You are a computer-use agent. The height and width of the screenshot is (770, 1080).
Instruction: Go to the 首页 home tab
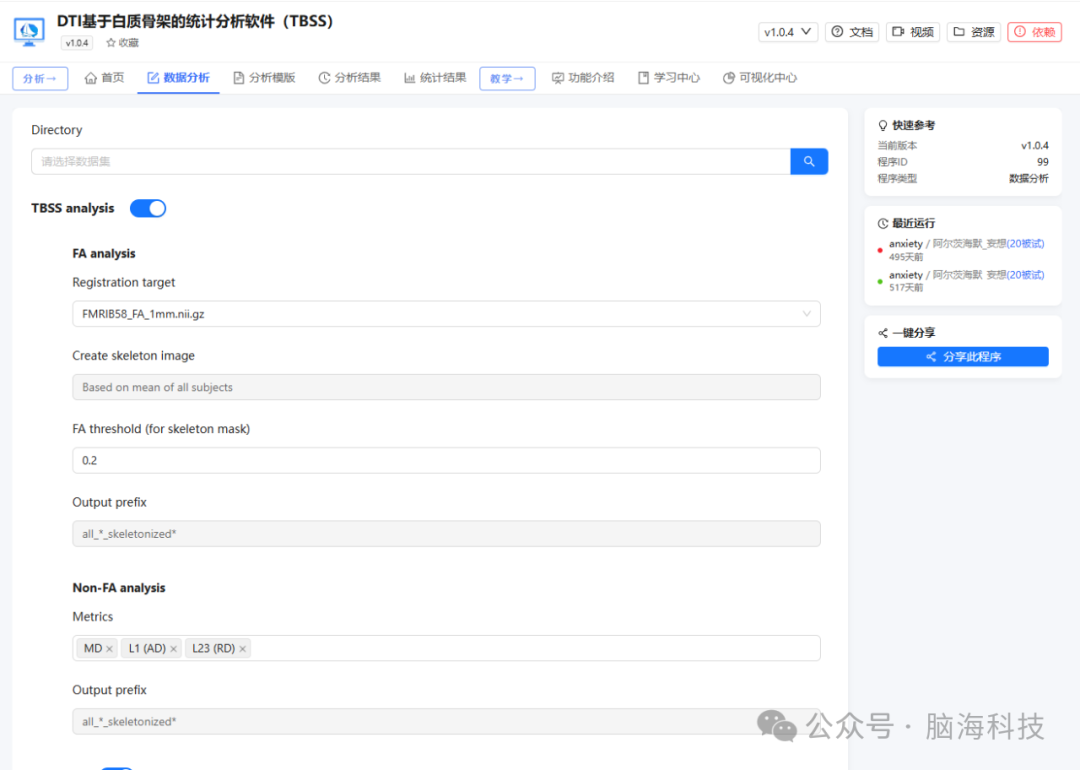tap(105, 78)
